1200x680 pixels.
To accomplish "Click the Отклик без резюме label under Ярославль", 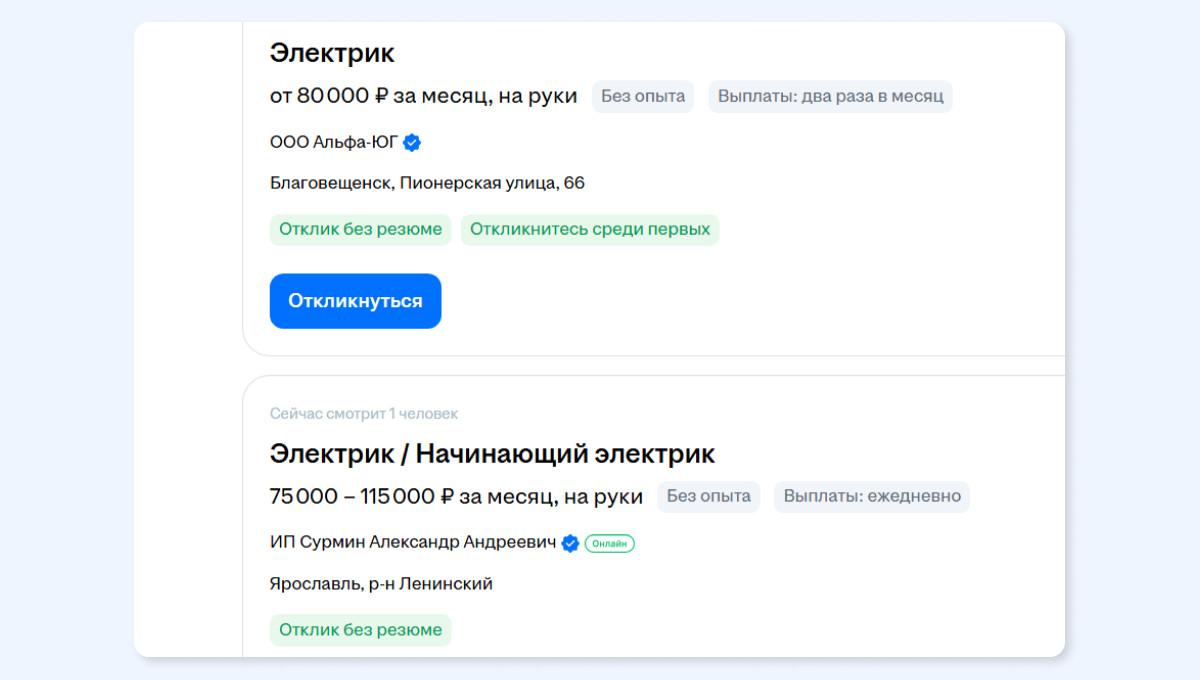I will 360,629.
